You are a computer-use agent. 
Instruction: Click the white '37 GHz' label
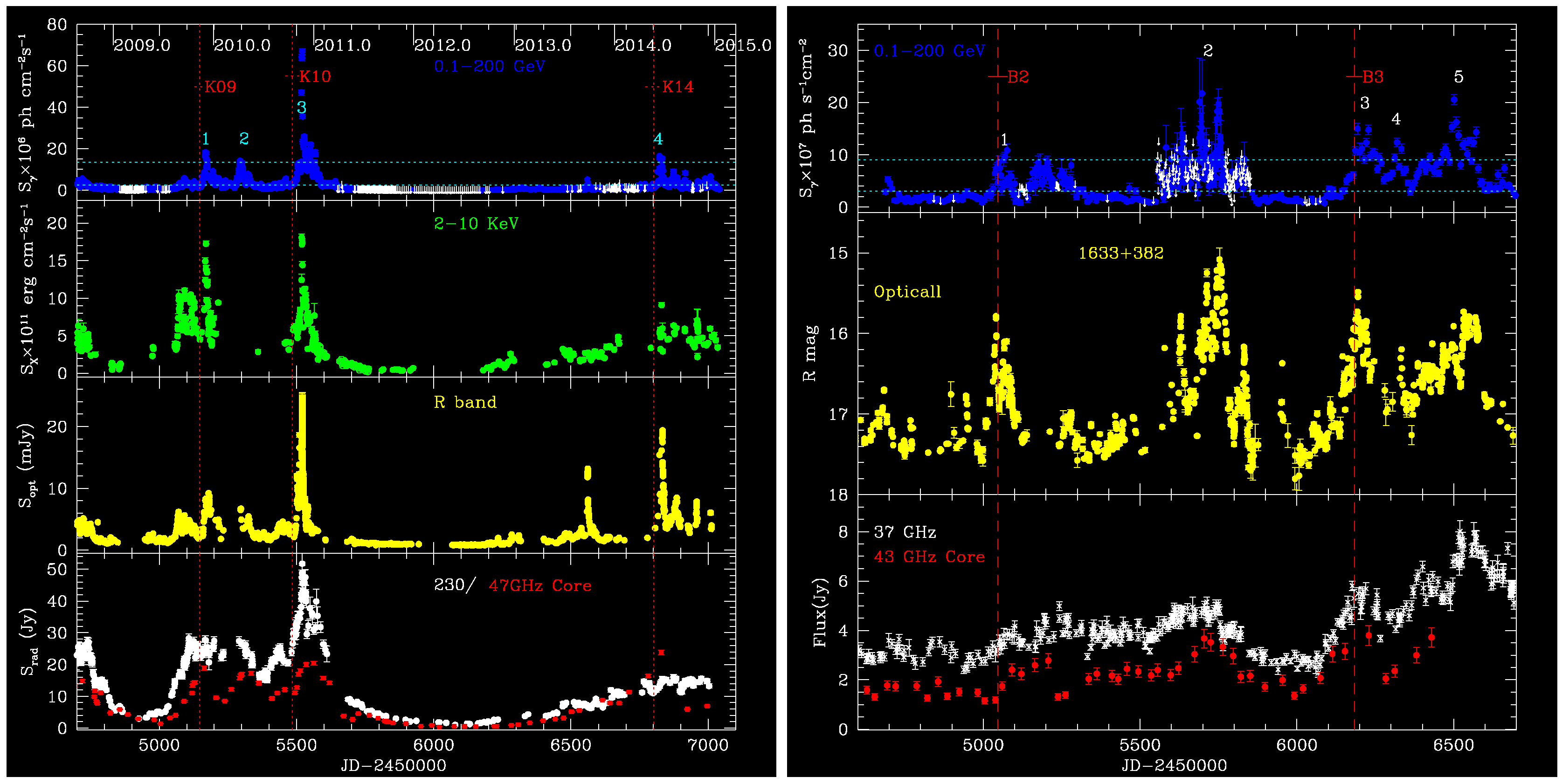(x=905, y=532)
